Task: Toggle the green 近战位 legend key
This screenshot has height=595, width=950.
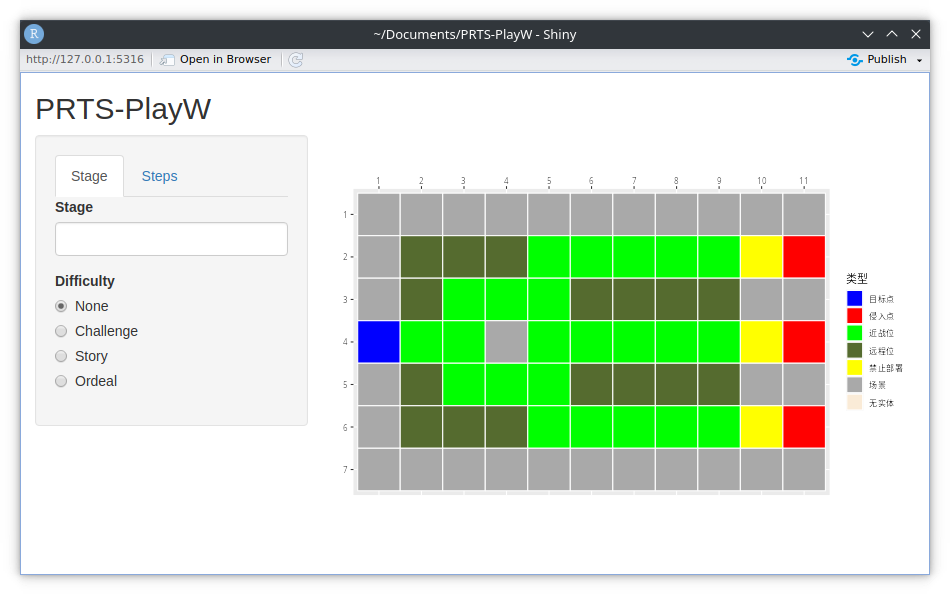Action: [x=852, y=332]
